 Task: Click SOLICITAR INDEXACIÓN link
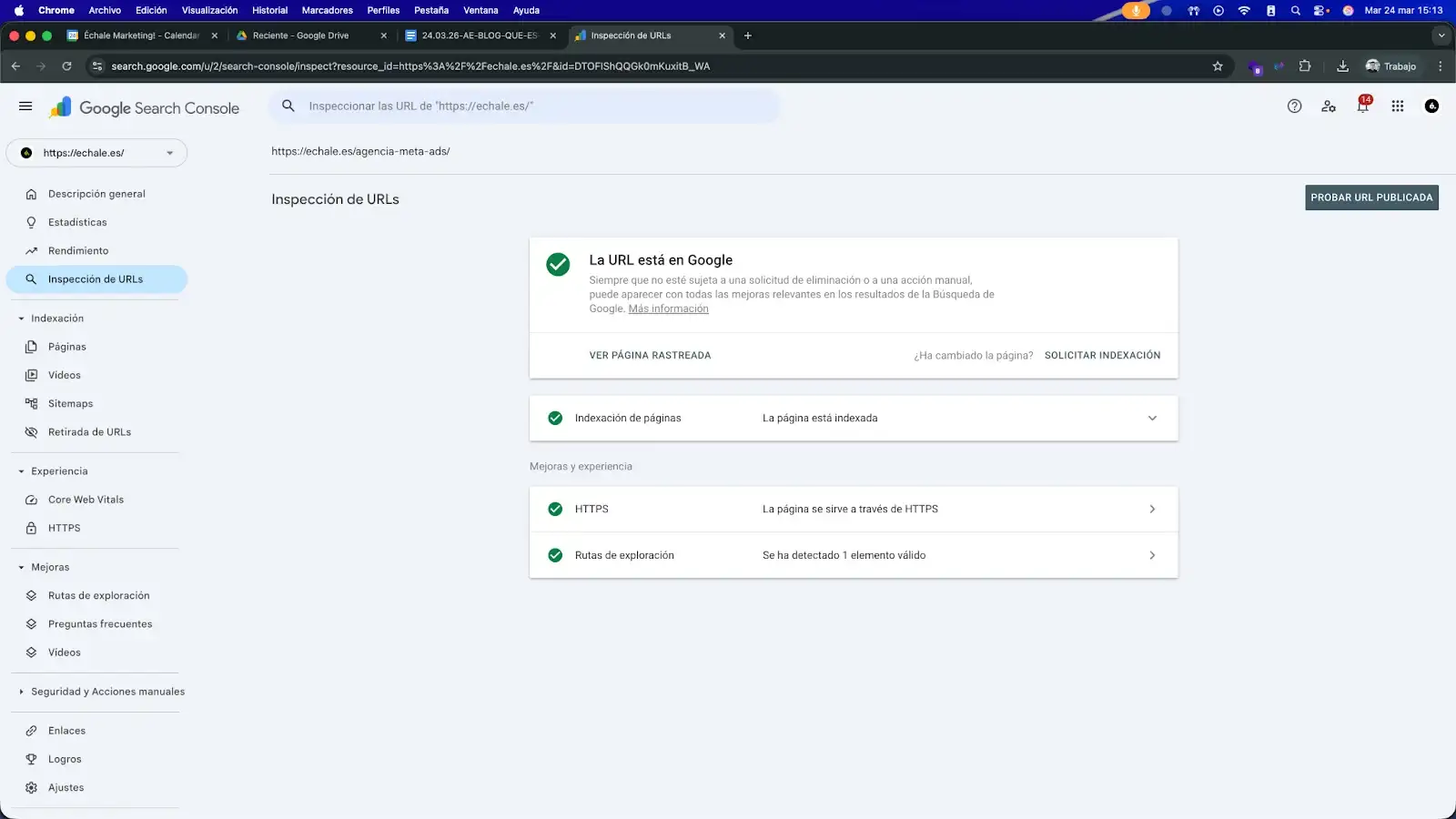tap(1102, 356)
